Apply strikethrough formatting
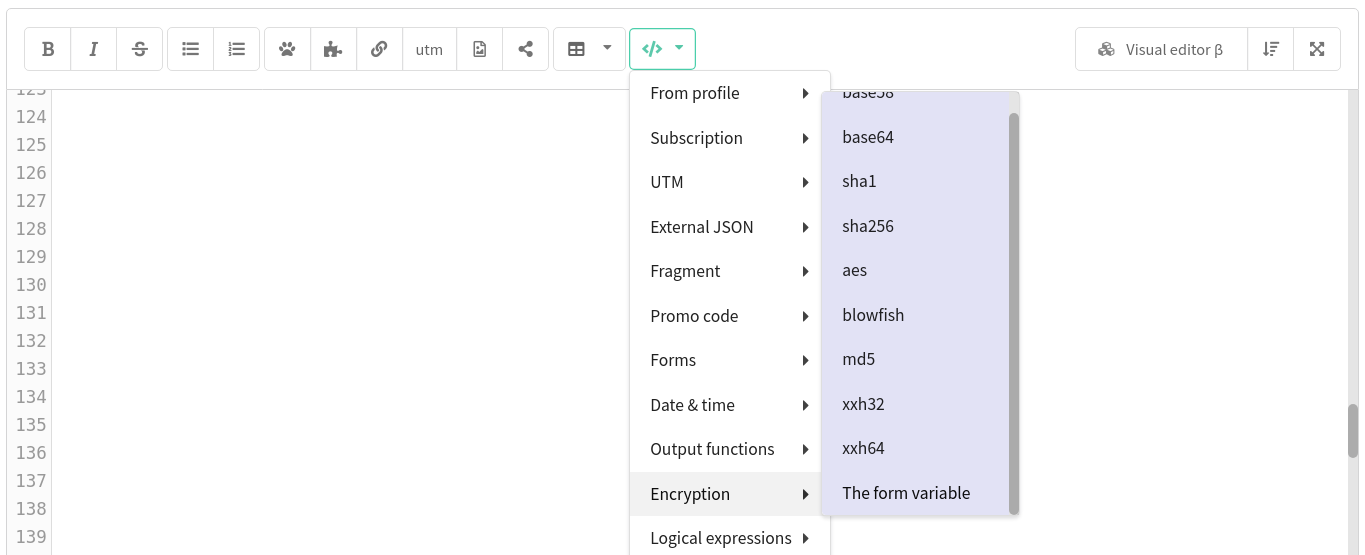Screen dimensions: 1365x555 coord(140,49)
